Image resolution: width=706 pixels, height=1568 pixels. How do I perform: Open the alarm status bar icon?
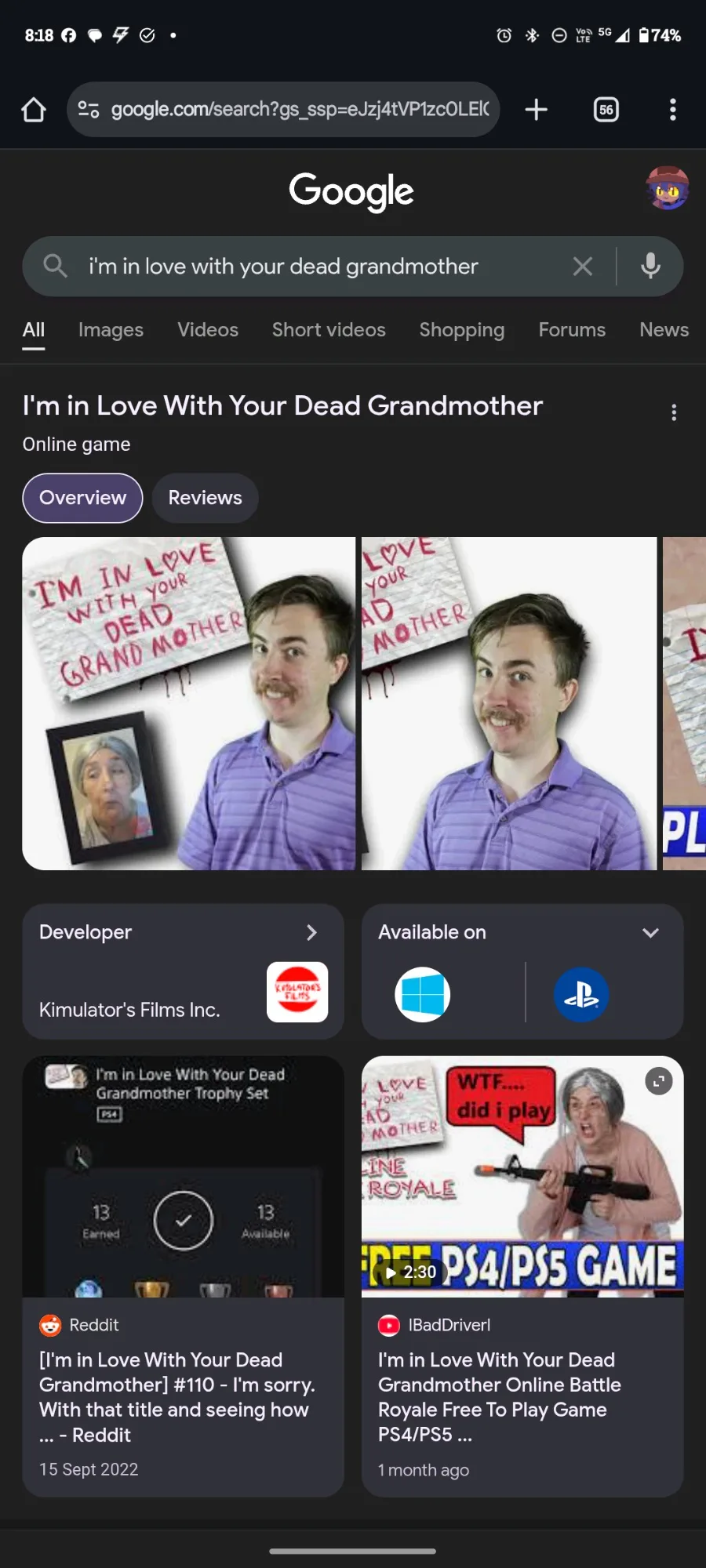pyautogui.click(x=504, y=35)
